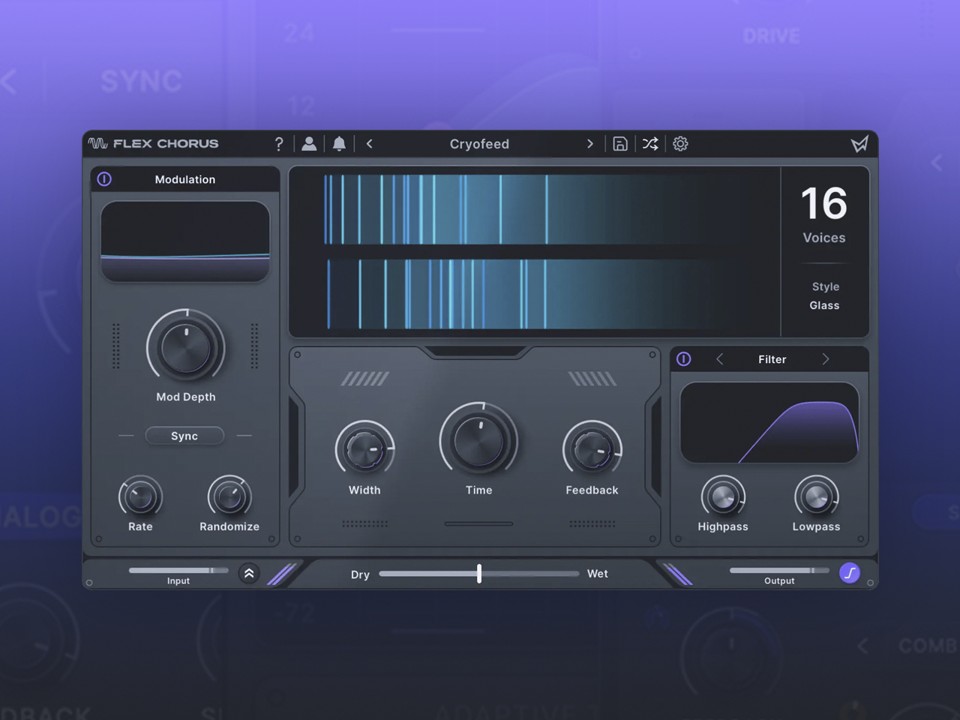Go to next preset arrow
This screenshot has width=960, height=720.
tap(590, 144)
